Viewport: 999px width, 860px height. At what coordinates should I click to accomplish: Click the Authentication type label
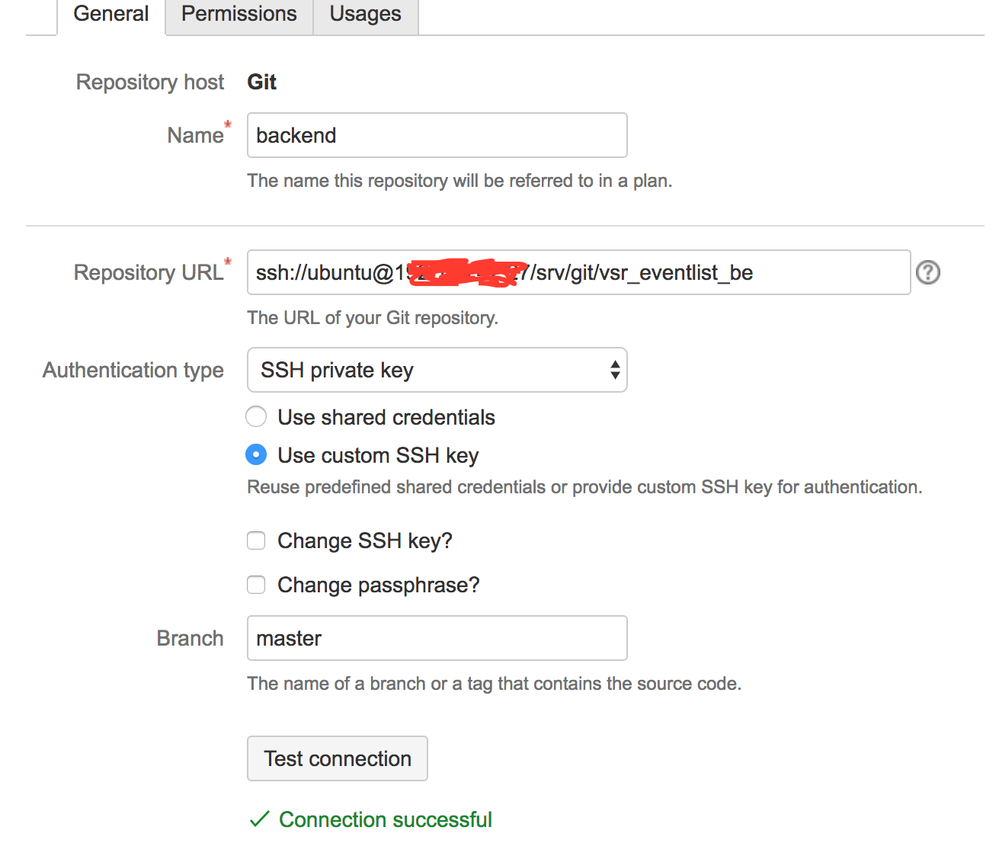[133, 370]
